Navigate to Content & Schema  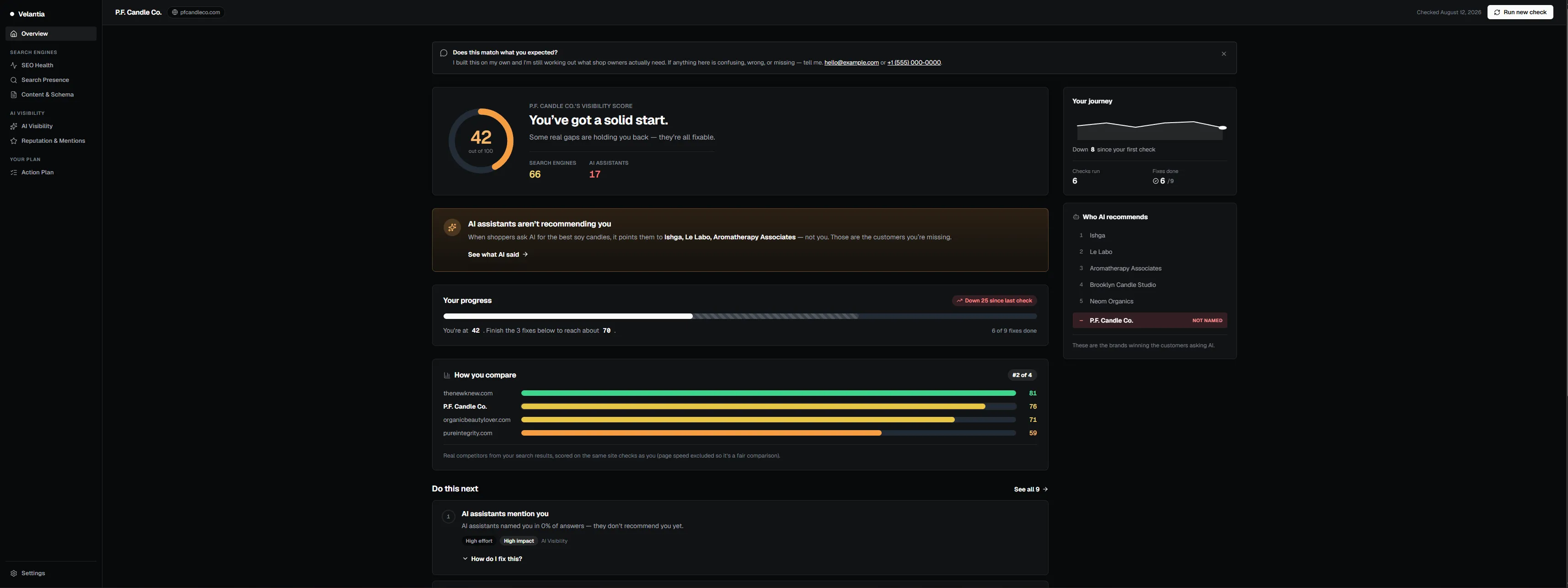pos(51,94)
